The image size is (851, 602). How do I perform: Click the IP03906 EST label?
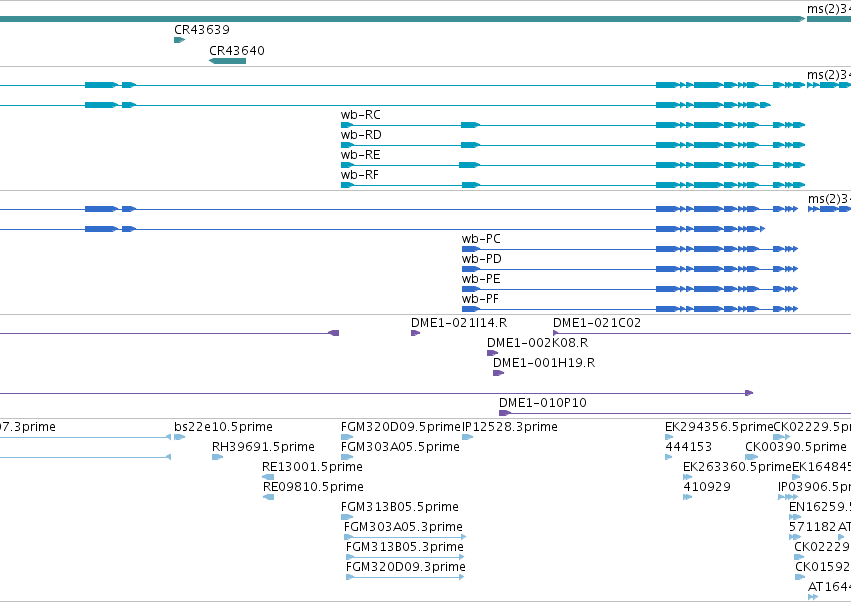pyautogui.click(x=814, y=487)
